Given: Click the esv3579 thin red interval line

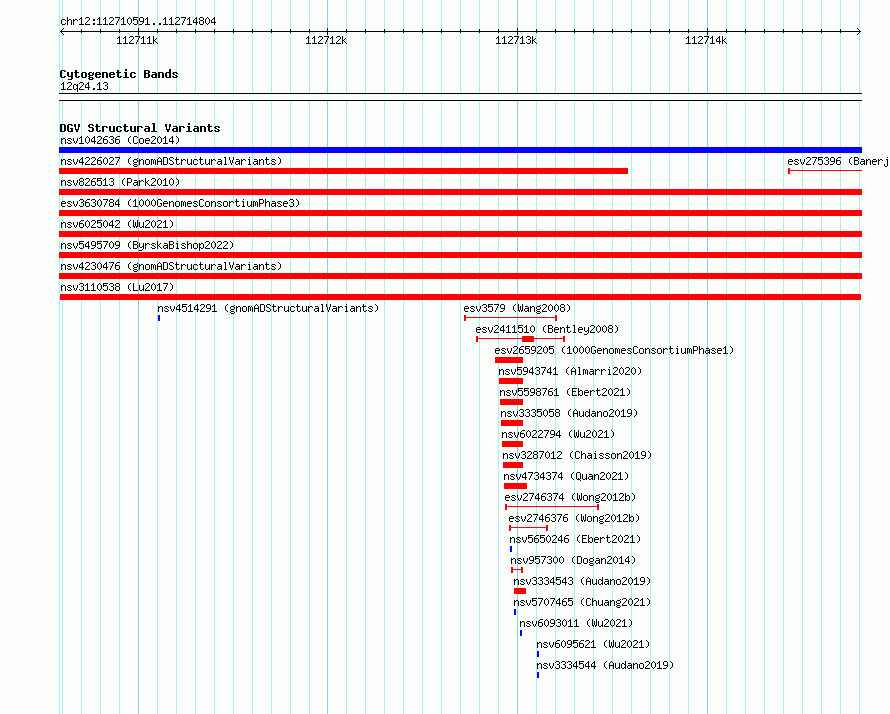Looking at the screenshot, I should click(x=510, y=318).
